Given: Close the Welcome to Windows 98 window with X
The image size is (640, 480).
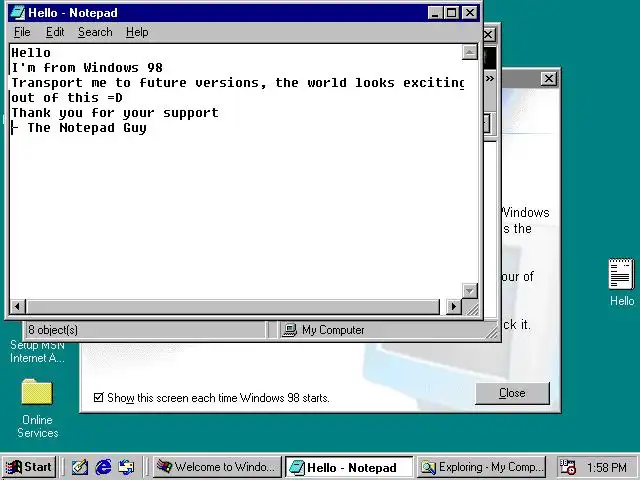Looking at the screenshot, I should pyautogui.click(x=549, y=78).
